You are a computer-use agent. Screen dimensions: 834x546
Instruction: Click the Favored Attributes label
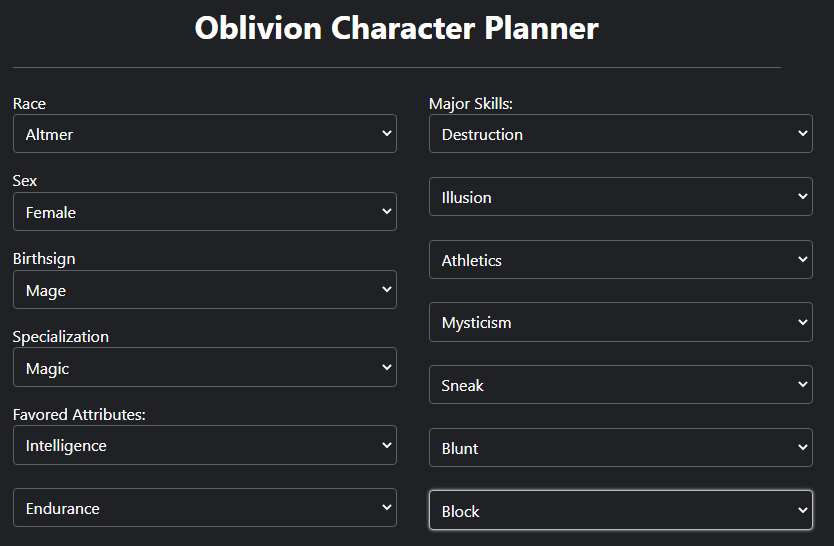(x=79, y=414)
